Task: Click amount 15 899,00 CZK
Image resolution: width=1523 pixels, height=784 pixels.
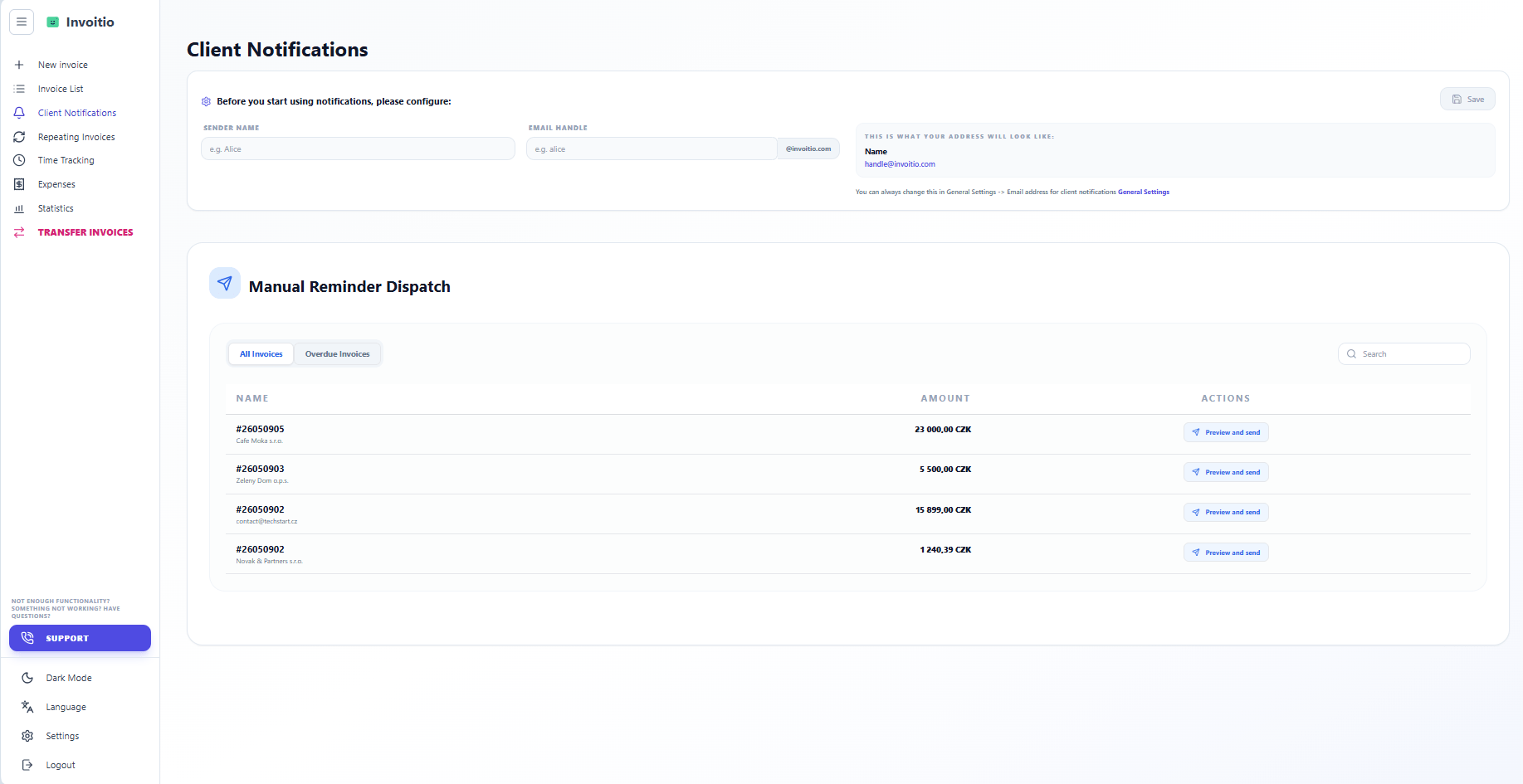Action: coord(944,510)
